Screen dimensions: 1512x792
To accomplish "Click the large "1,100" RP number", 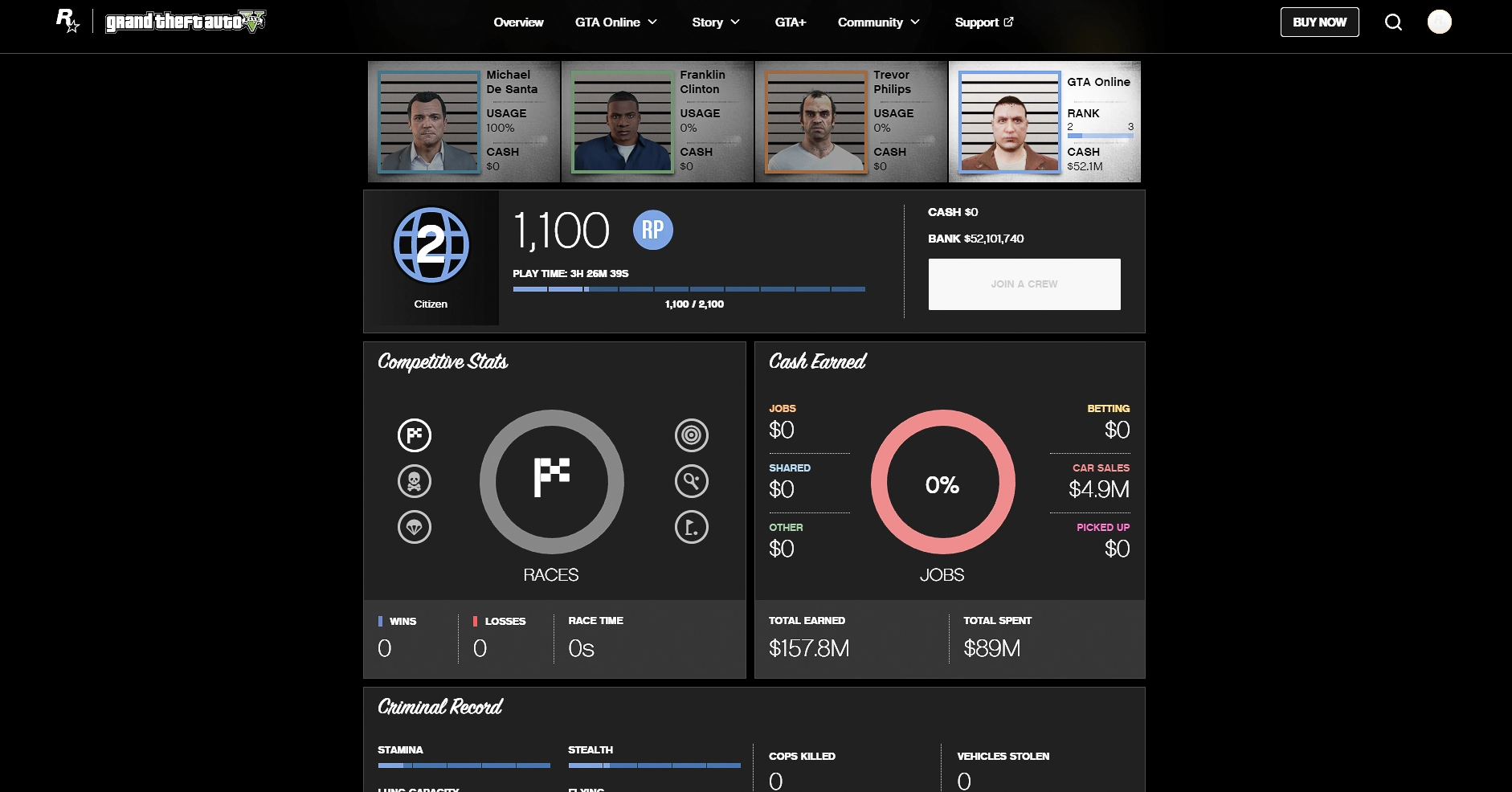I will click(x=561, y=231).
